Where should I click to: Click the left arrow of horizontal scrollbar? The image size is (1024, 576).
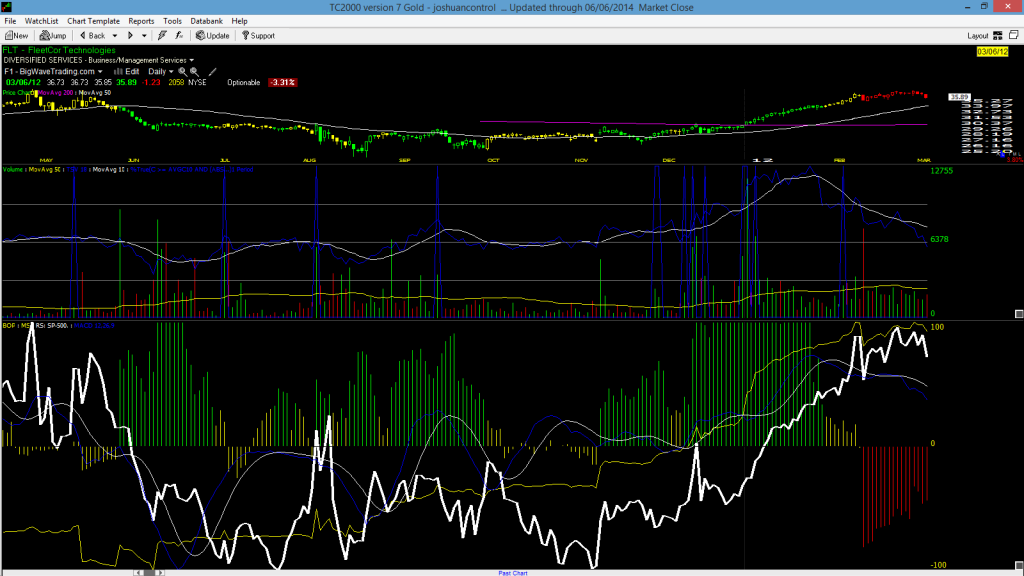coord(138,573)
